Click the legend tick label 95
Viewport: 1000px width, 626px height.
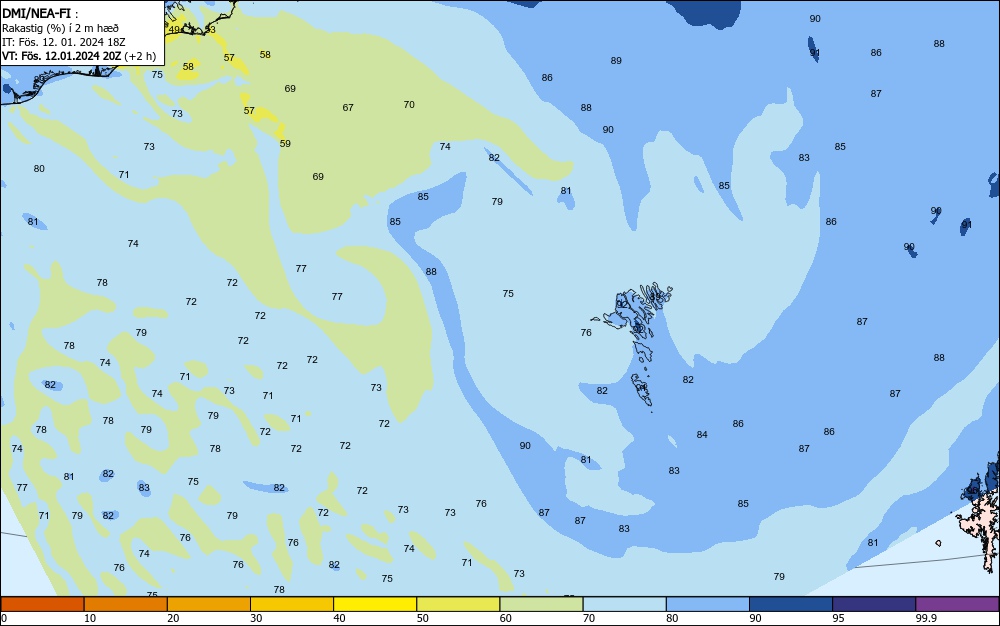(838, 618)
